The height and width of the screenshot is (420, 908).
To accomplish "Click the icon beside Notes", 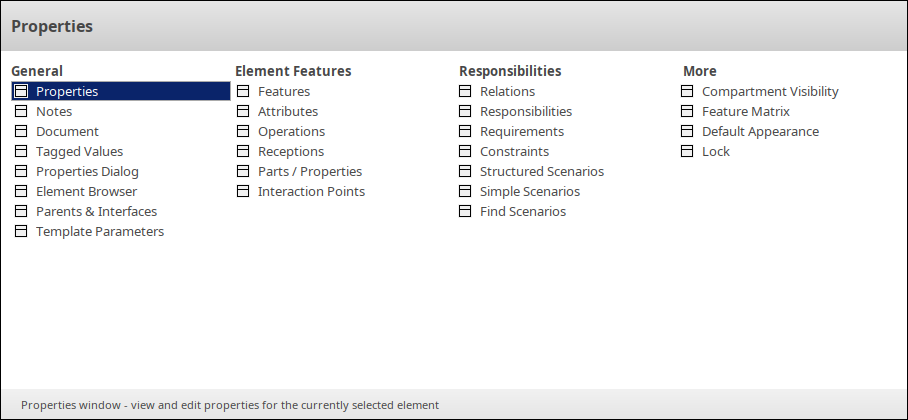I will (x=20, y=111).
